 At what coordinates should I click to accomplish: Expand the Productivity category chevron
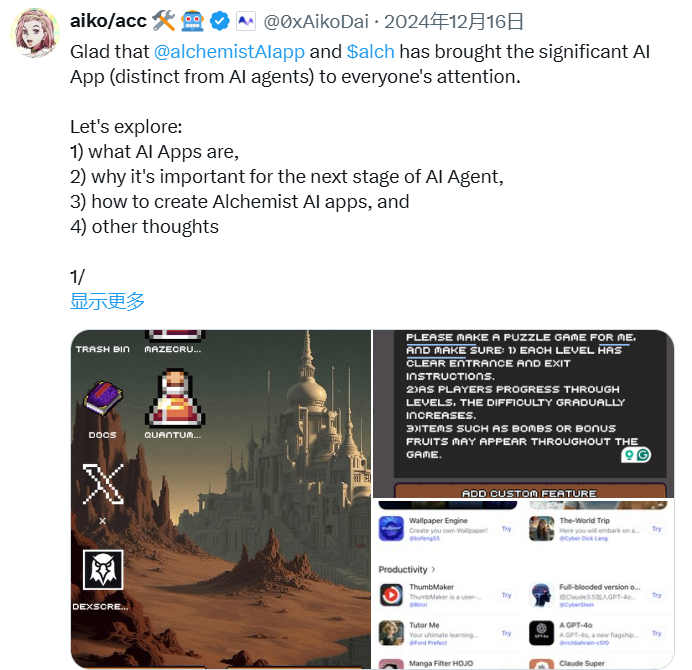(x=433, y=570)
